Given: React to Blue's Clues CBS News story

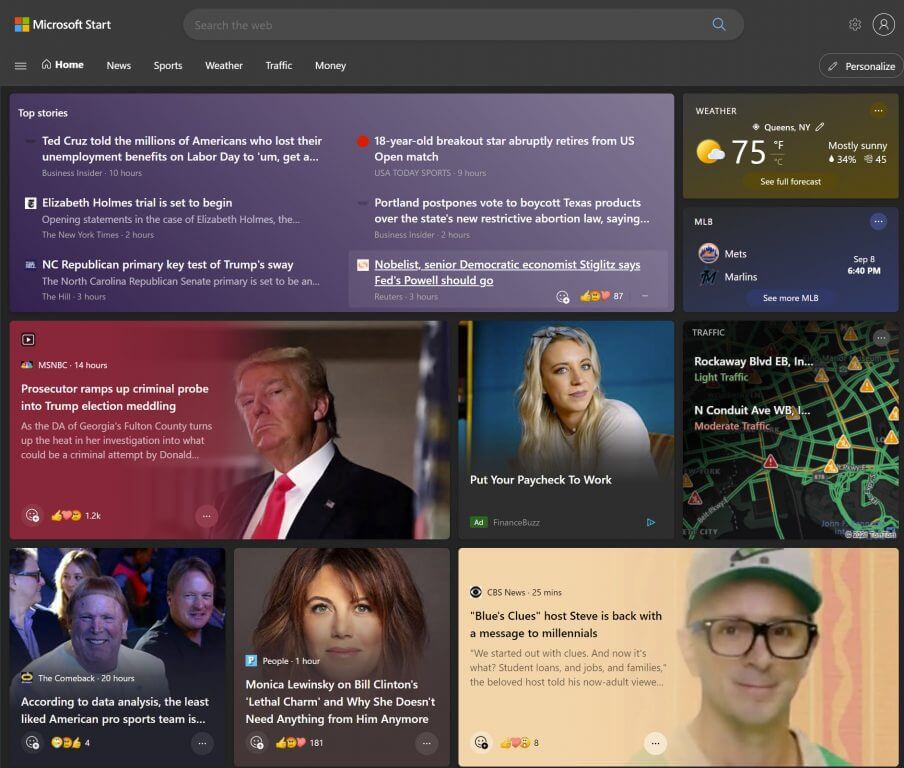Looking at the screenshot, I should 481,743.
